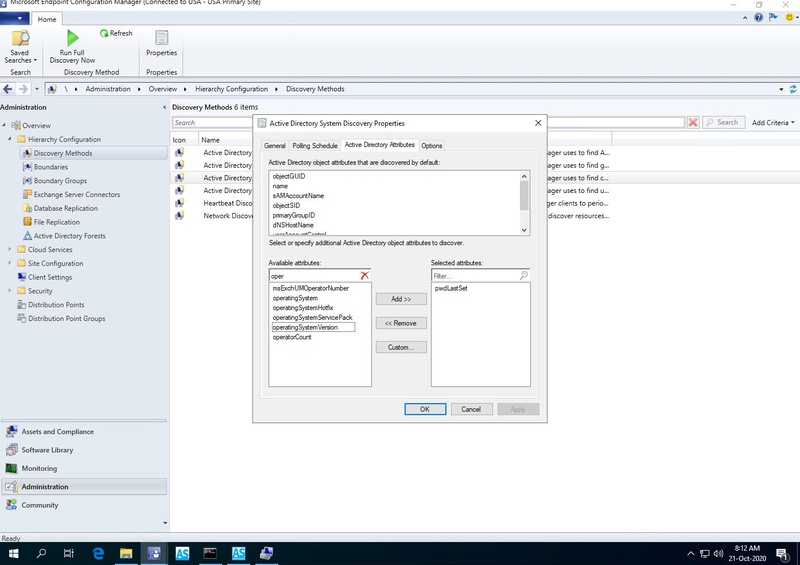
Task: Select the Client Settings tree item
Action: tap(50, 277)
